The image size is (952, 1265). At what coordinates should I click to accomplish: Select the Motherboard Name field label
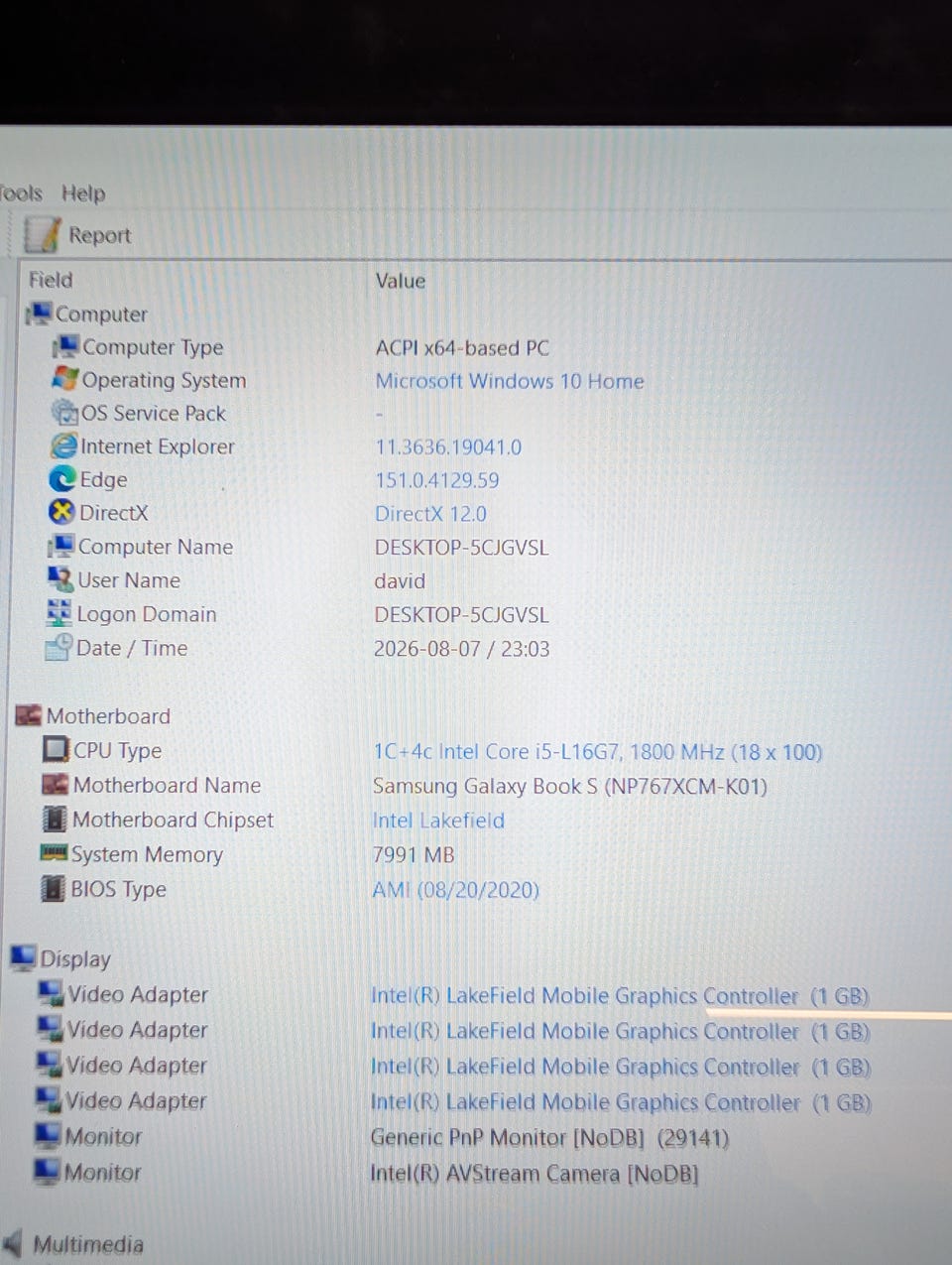(167, 785)
